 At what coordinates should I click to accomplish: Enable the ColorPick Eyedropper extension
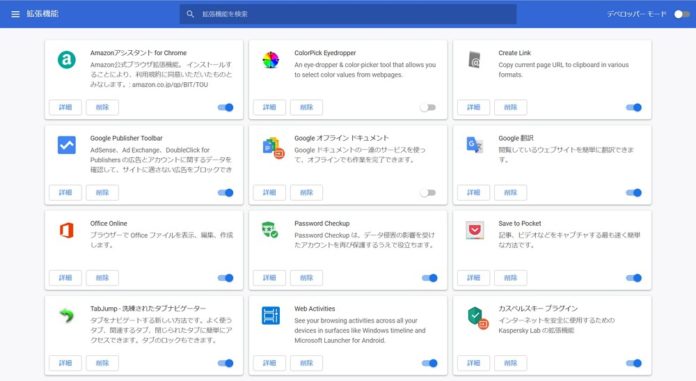[428, 107]
